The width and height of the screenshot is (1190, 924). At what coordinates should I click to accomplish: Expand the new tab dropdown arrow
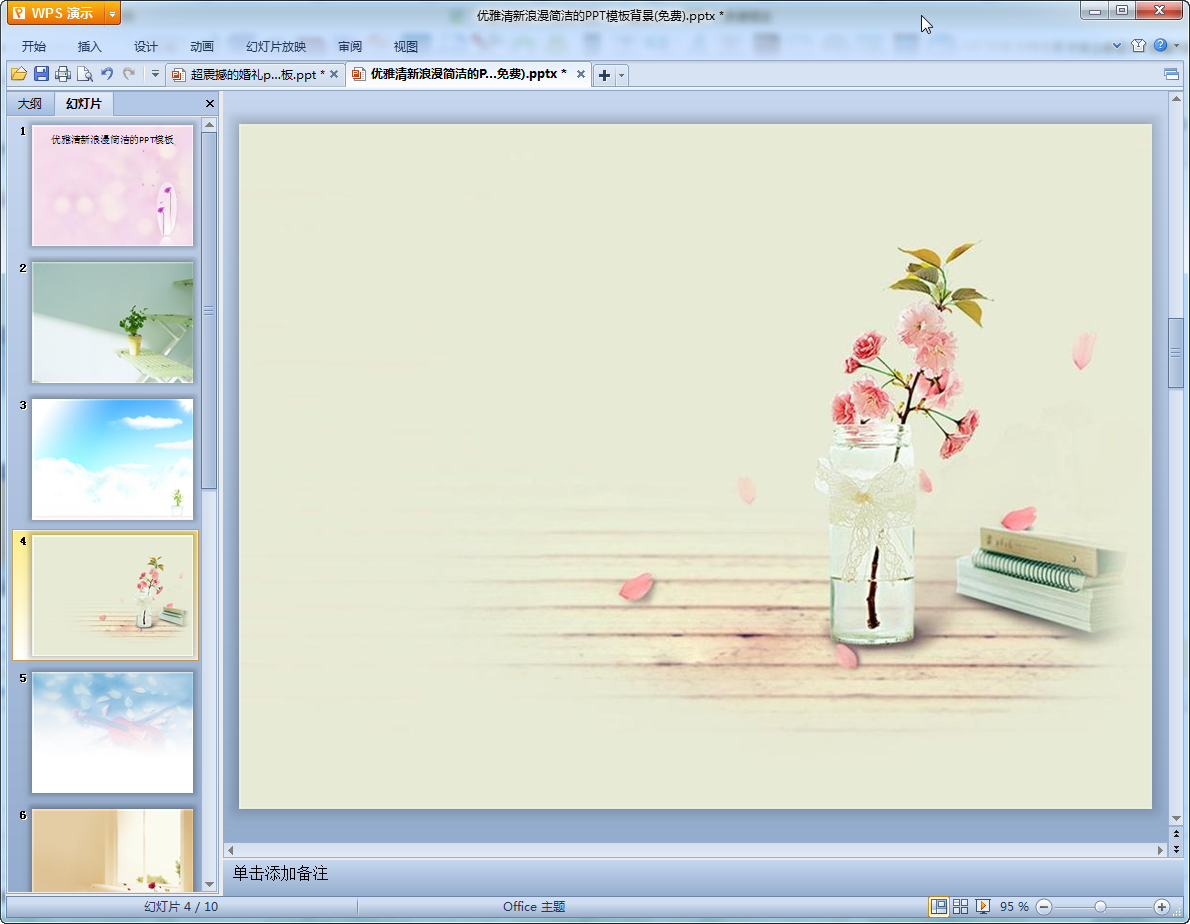622,74
